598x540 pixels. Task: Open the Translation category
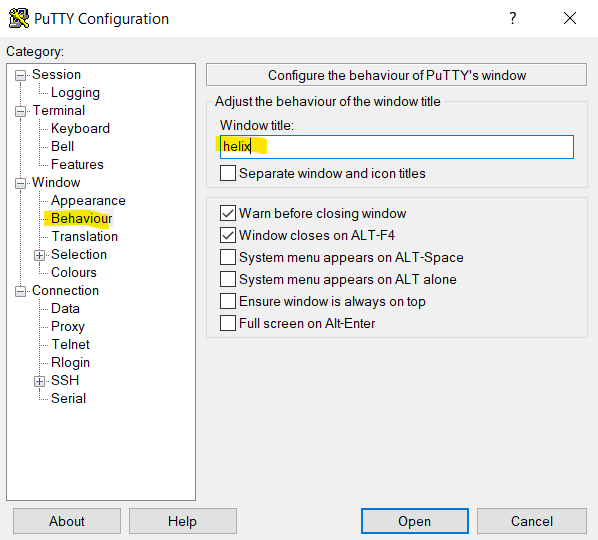coord(85,236)
